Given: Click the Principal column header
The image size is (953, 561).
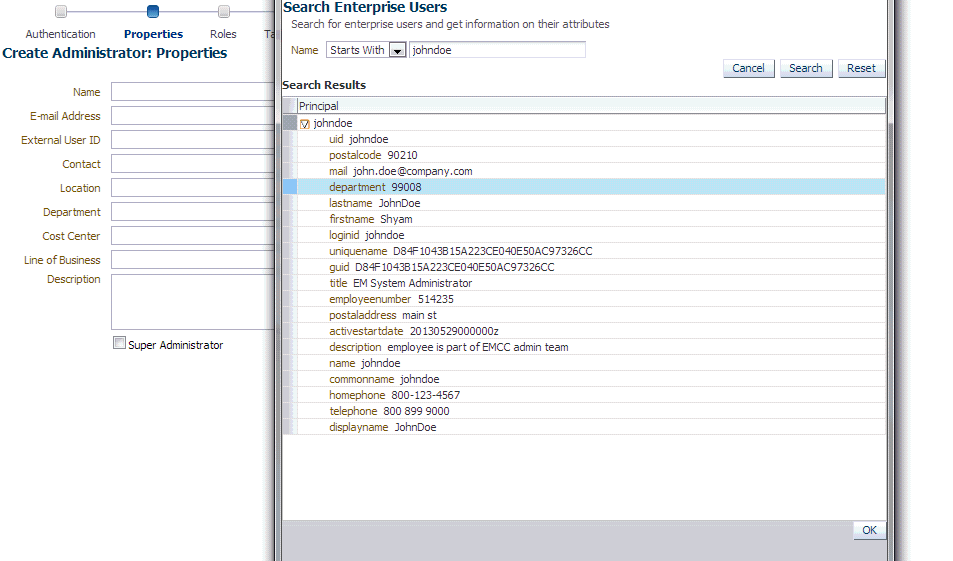Looking at the screenshot, I should pyautogui.click(x=591, y=106).
